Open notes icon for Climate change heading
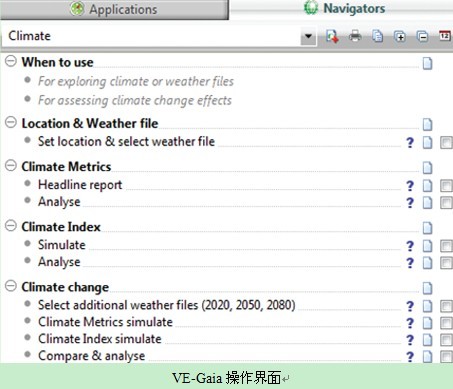The image size is (453, 389). [427, 288]
